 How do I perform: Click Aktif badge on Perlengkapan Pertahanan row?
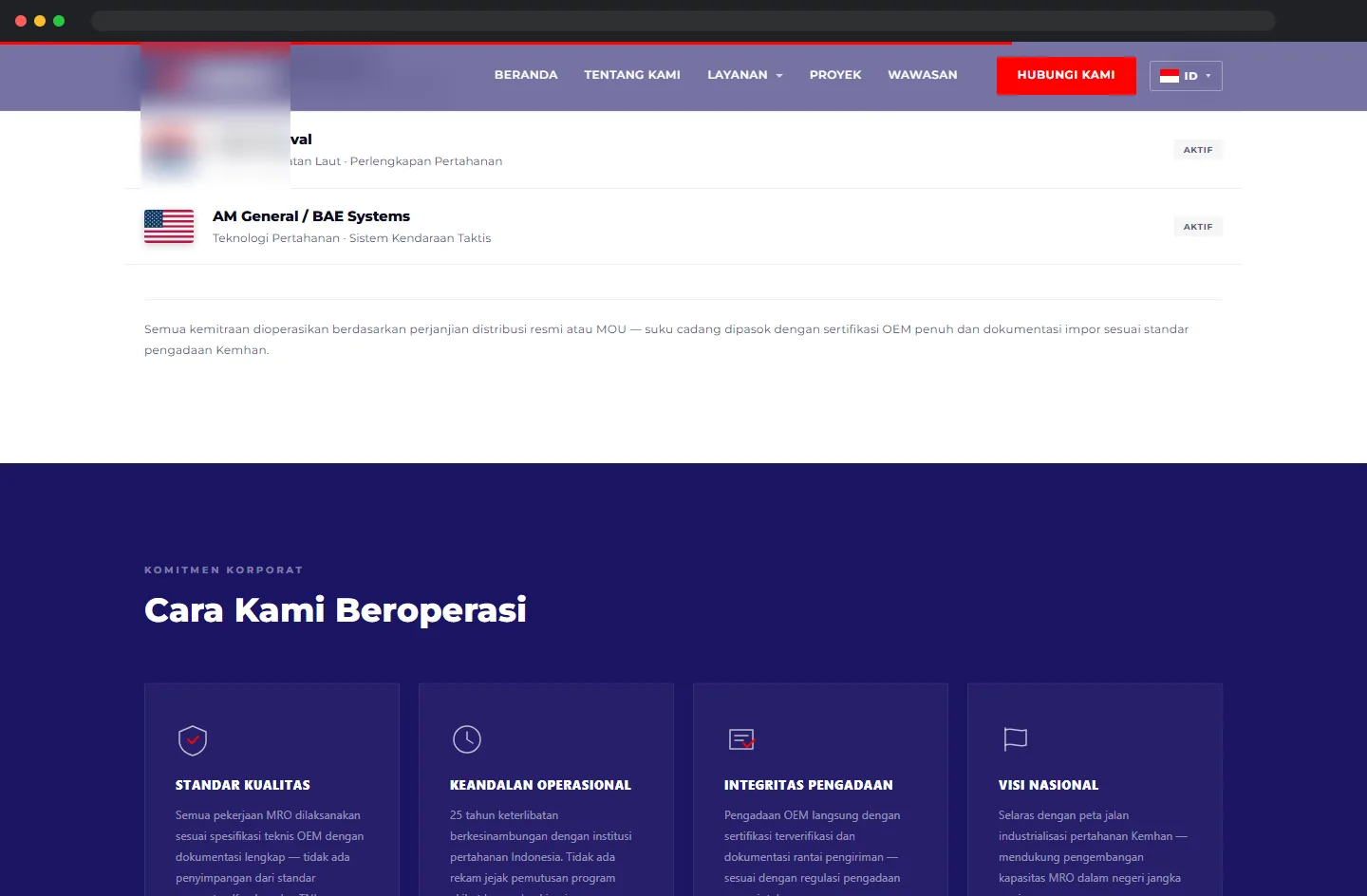[x=1198, y=150]
